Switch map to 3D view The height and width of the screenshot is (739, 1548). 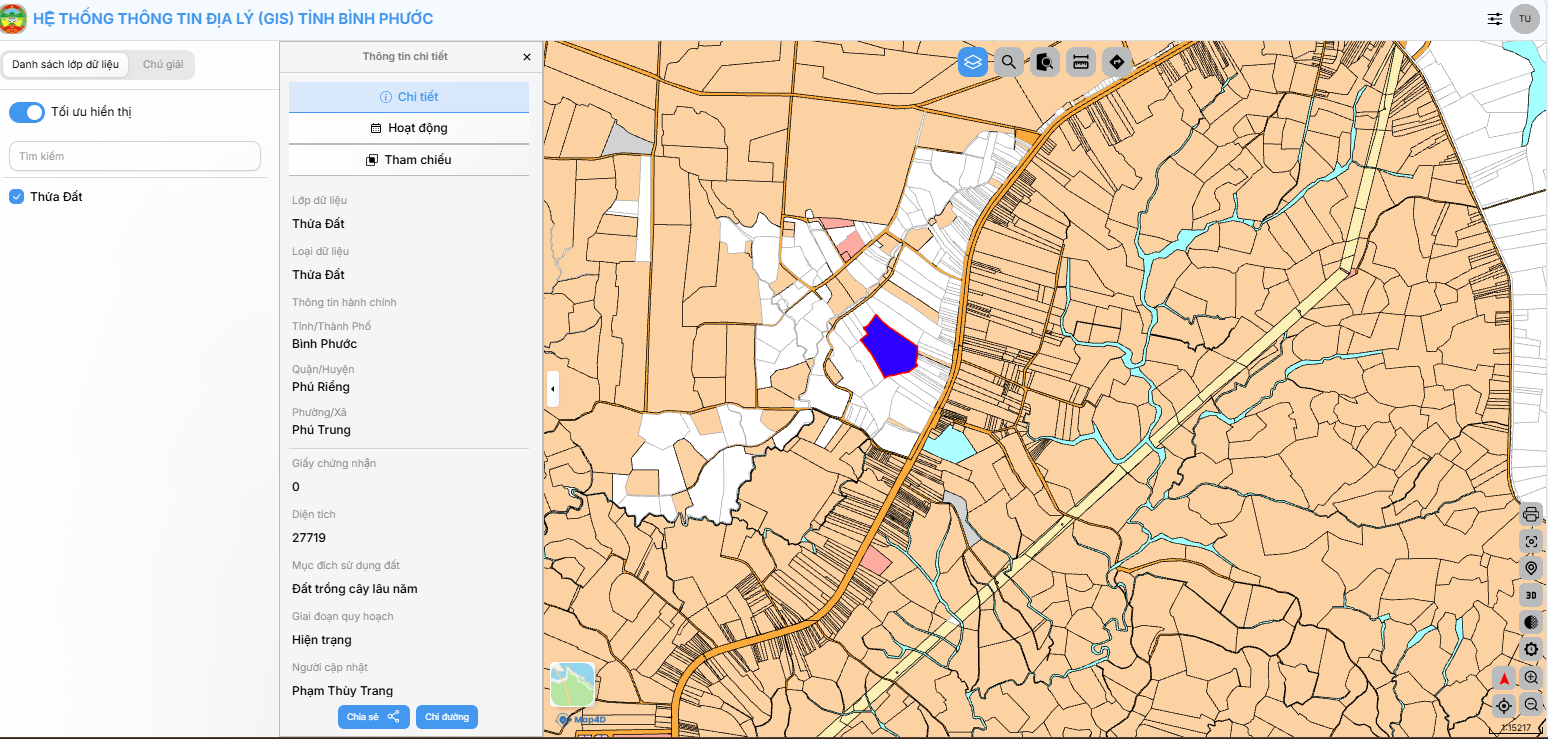[x=1531, y=595]
